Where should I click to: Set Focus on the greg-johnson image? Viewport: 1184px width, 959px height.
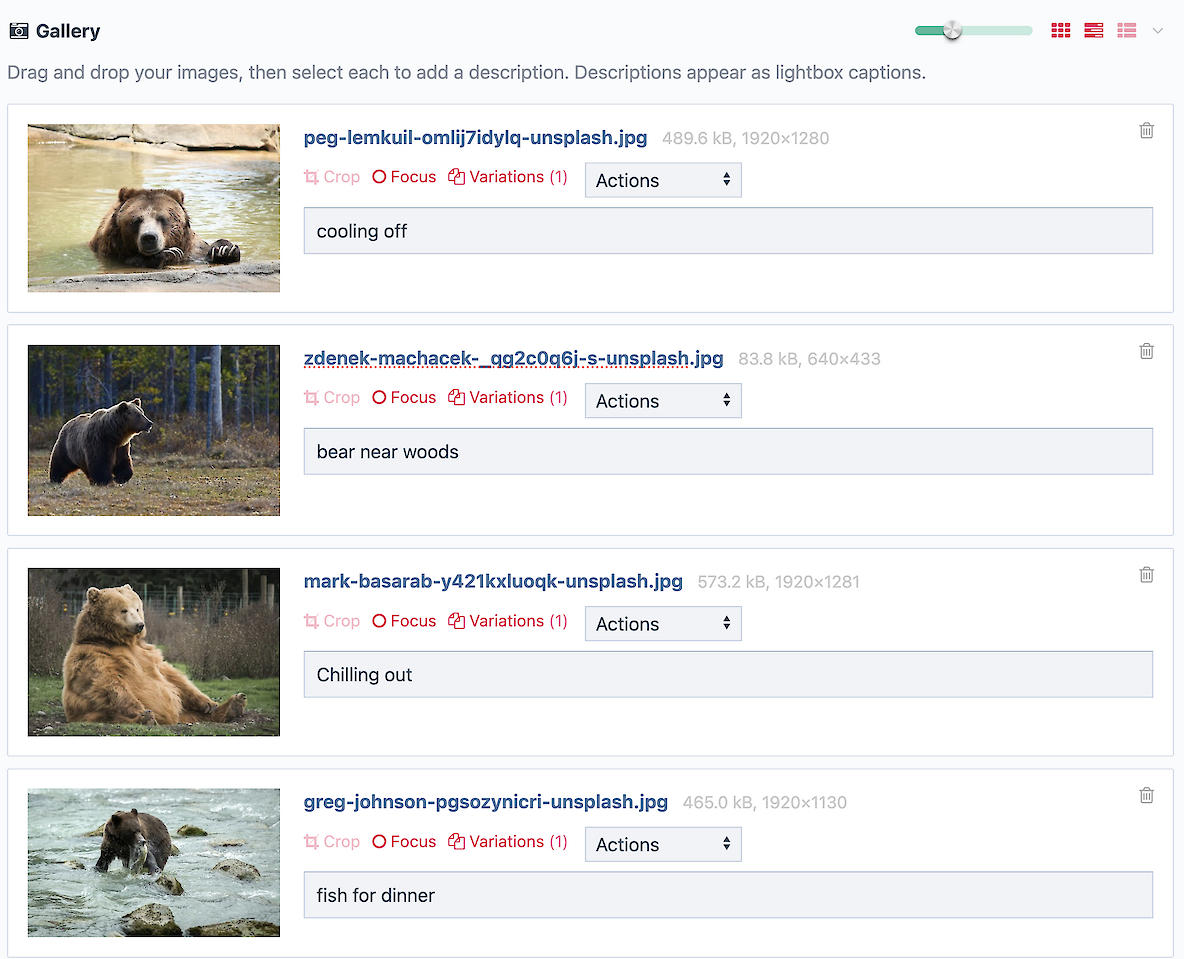[404, 841]
